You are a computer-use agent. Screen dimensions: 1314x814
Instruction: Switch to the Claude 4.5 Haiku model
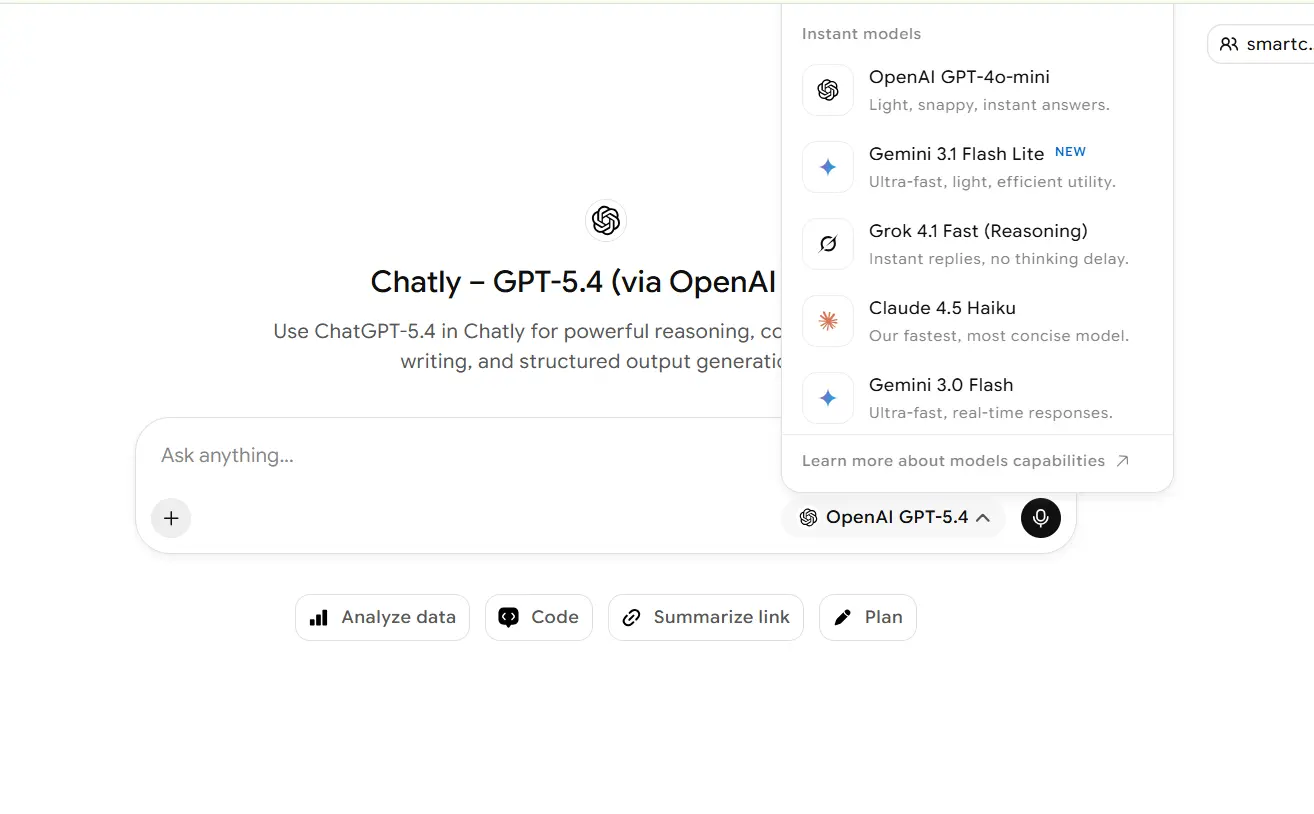(x=977, y=321)
